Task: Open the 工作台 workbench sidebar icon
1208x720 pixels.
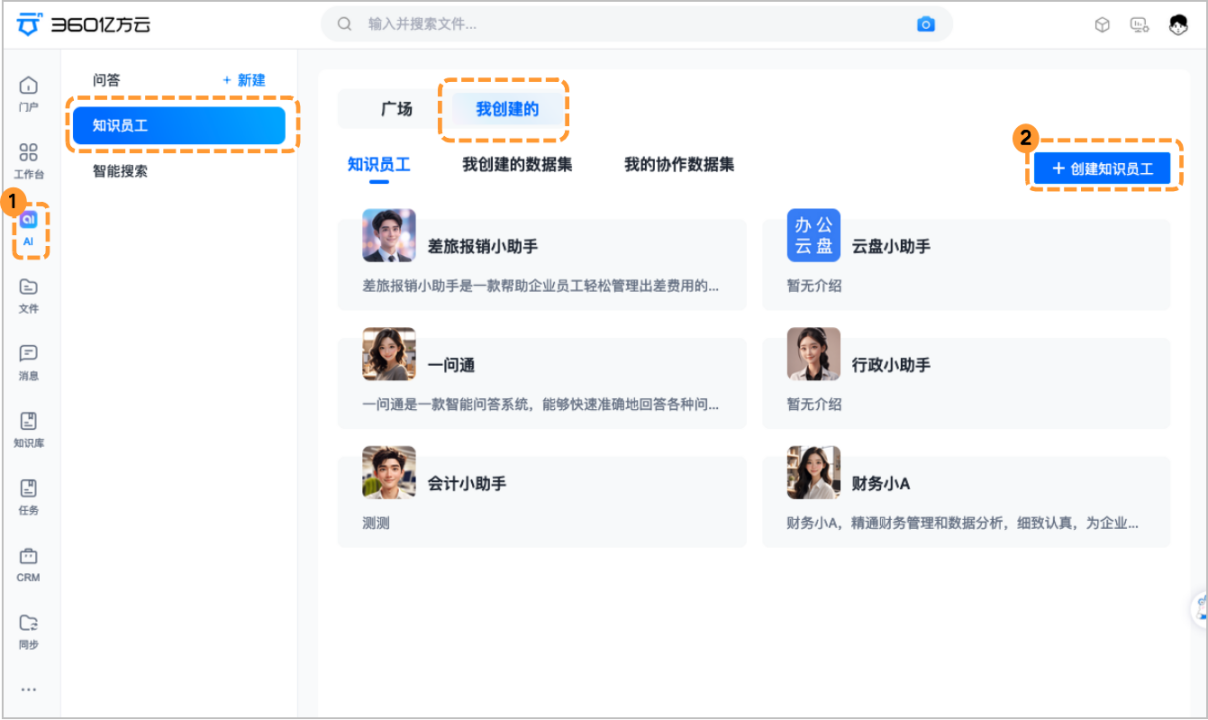Action: [29, 160]
